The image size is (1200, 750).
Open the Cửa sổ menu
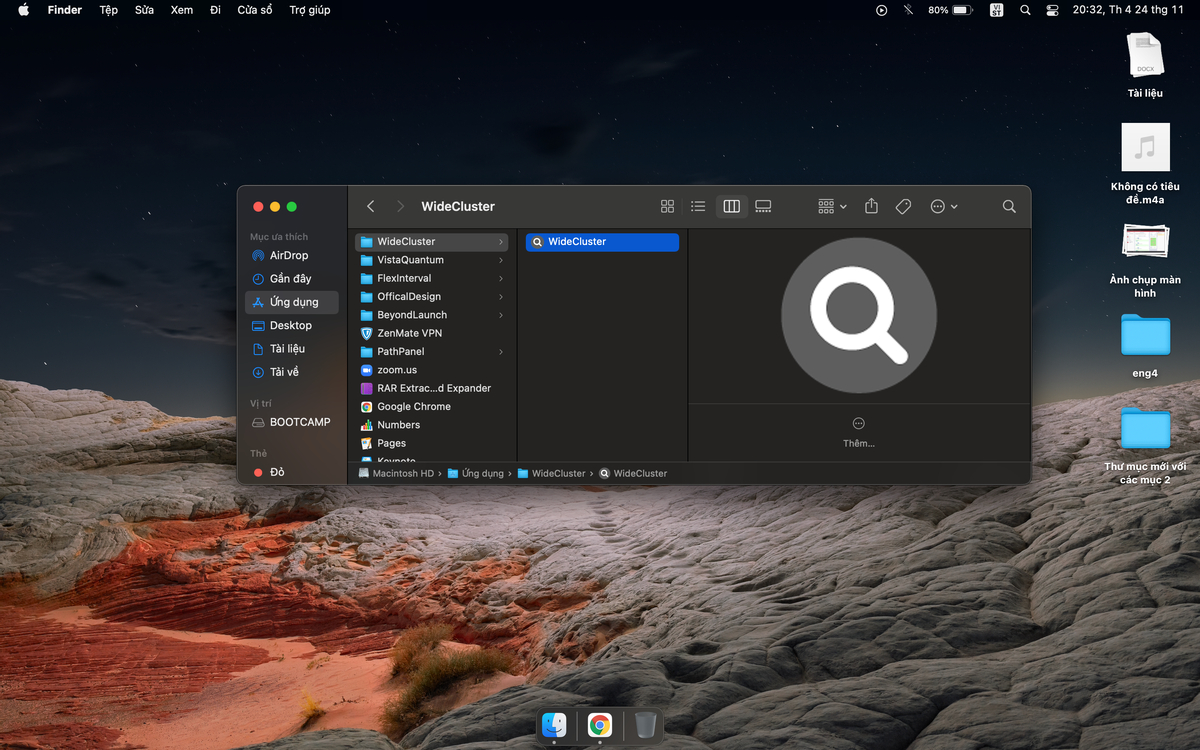coord(255,10)
